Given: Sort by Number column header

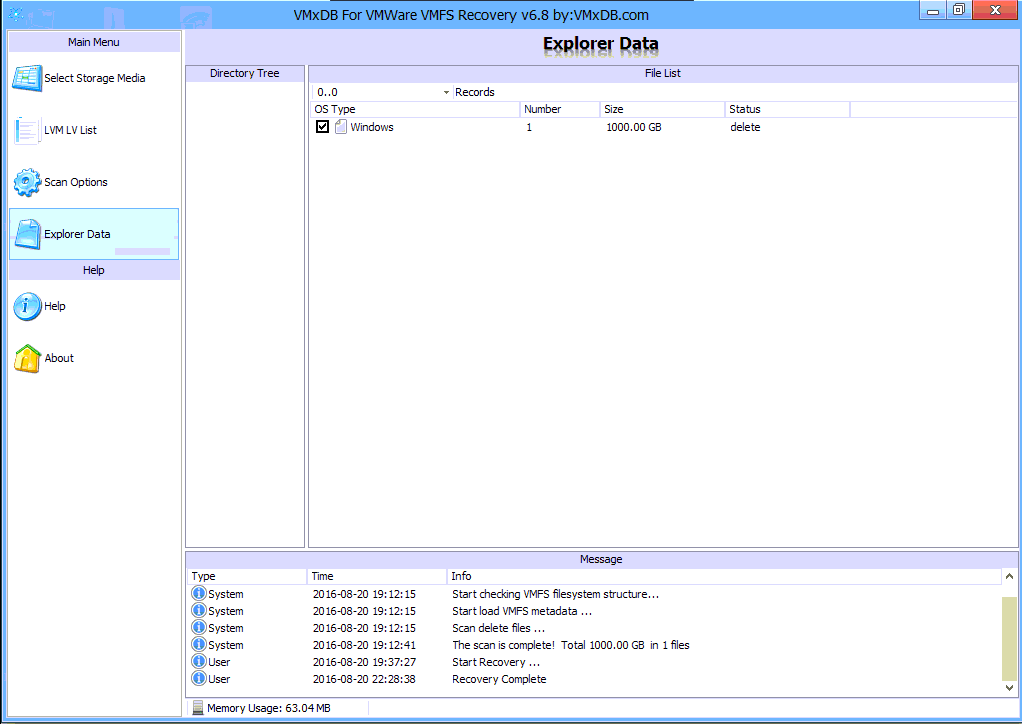Looking at the screenshot, I should pyautogui.click(x=560, y=109).
